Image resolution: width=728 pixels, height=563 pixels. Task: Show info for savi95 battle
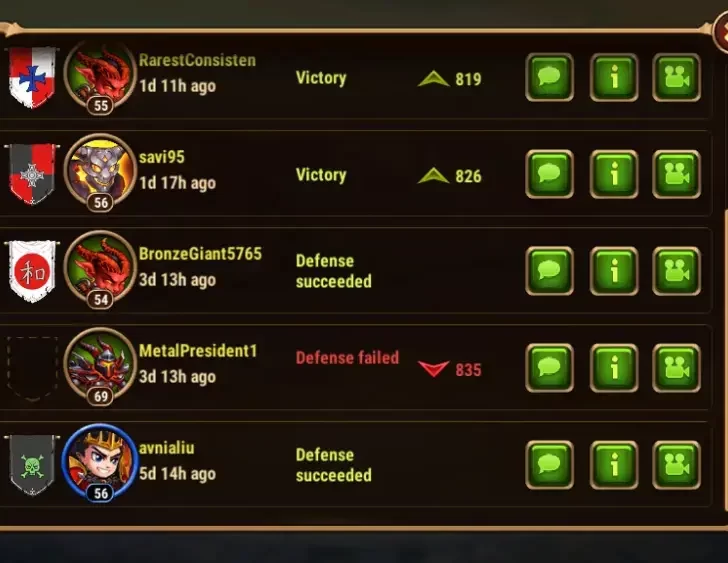614,174
